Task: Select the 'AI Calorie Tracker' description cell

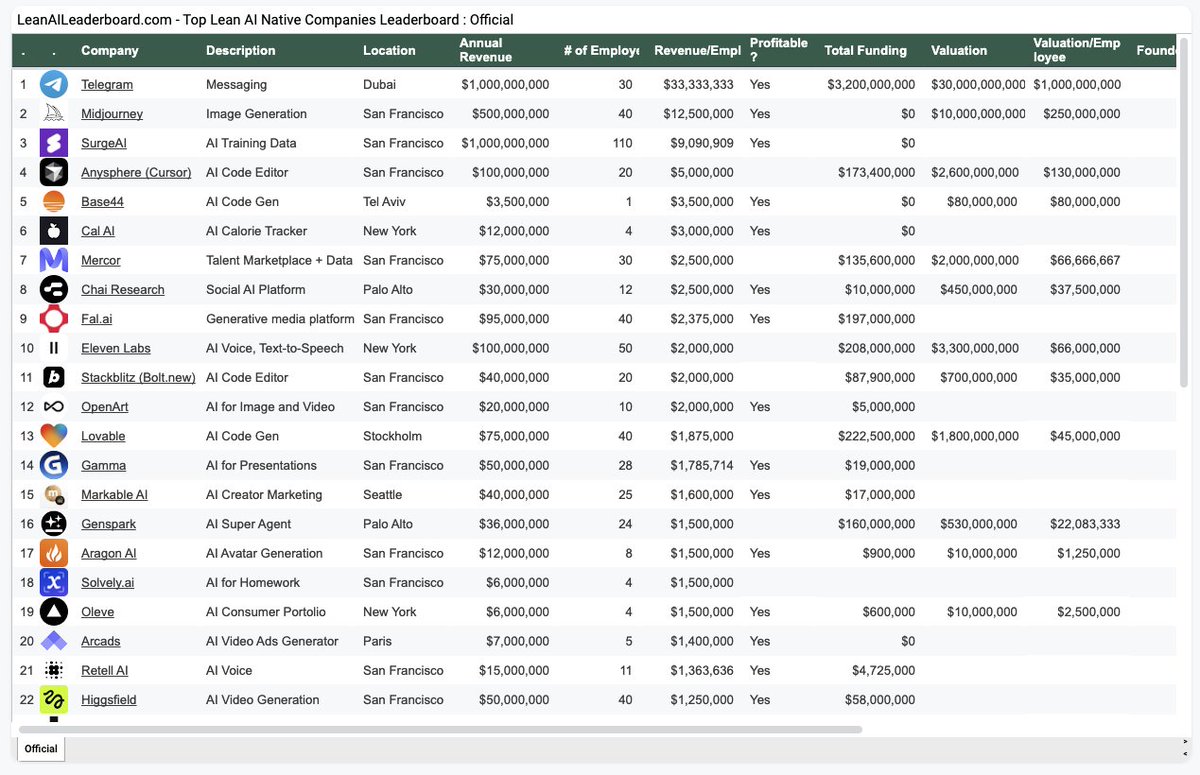Action: (x=256, y=231)
